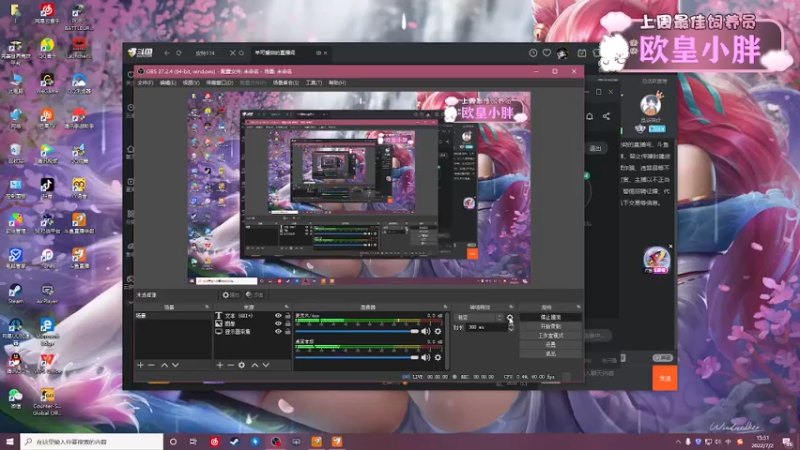Open scene transition type dropdown
The image size is (800, 450).
tap(479, 317)
